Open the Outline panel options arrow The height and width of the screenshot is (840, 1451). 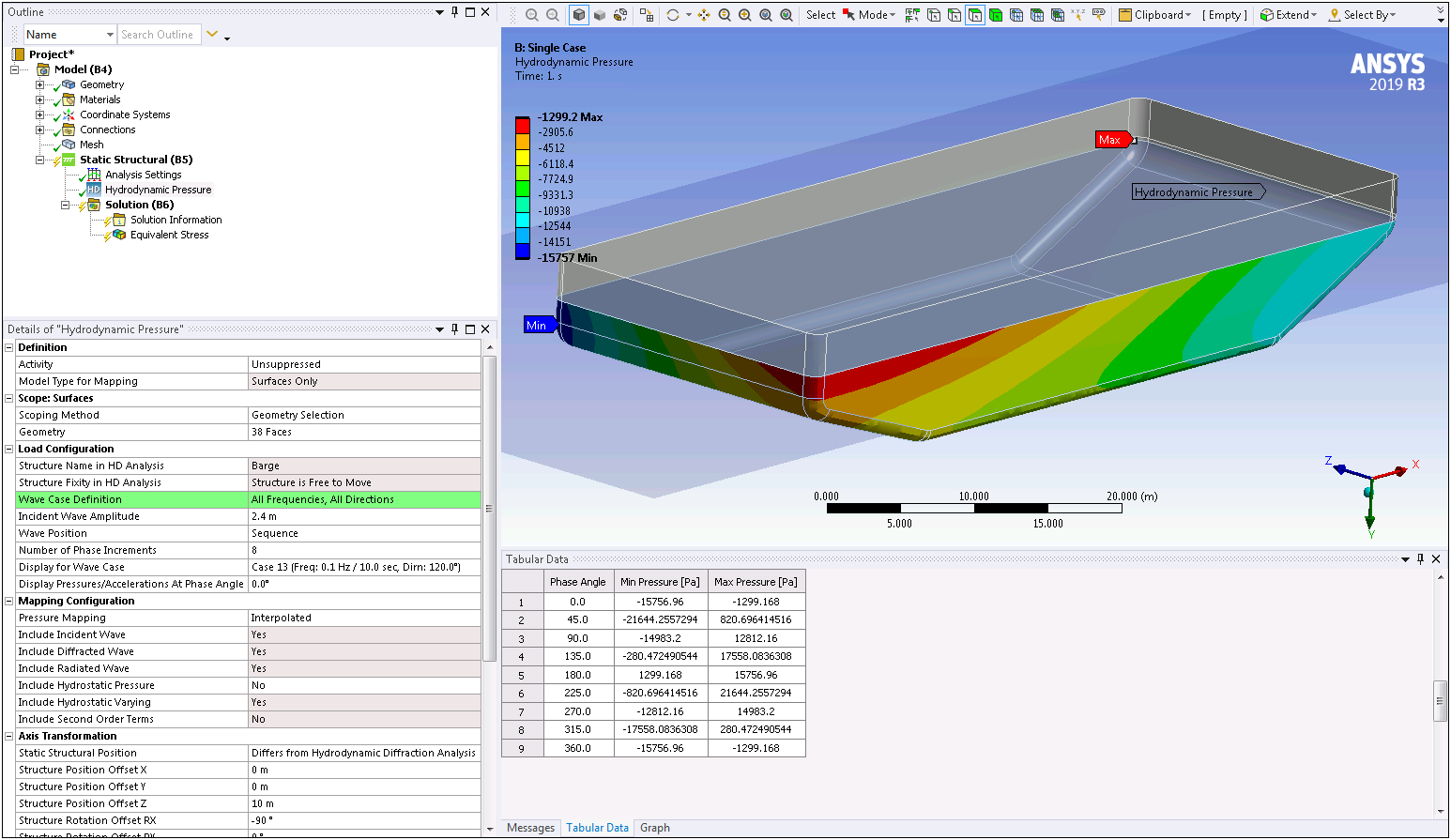439,12
